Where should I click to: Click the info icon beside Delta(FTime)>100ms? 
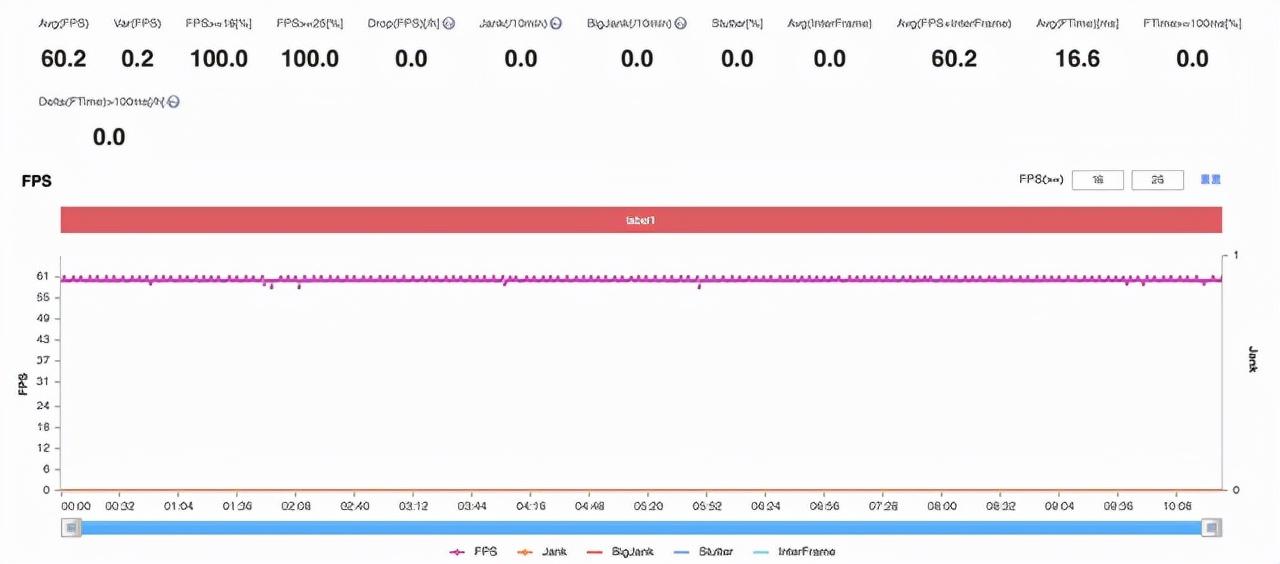[174, 102]
